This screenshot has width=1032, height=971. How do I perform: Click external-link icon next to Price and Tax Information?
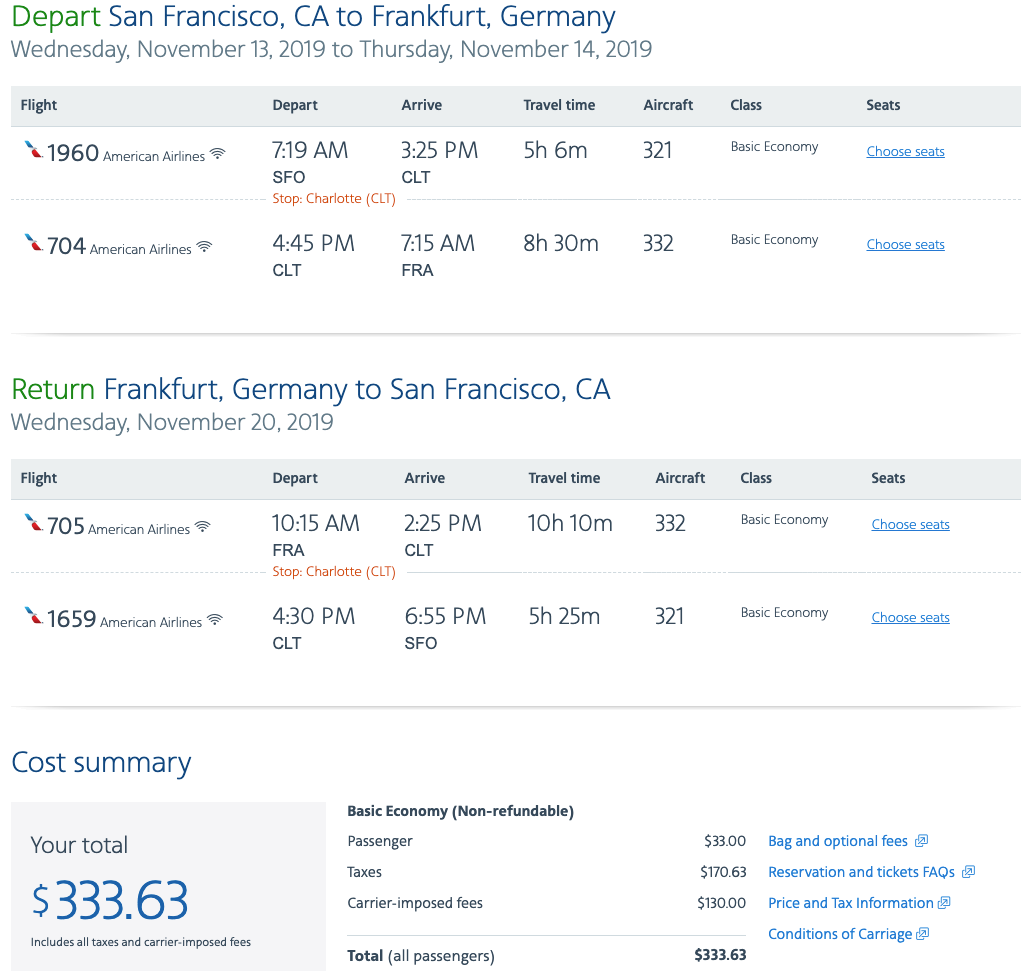(943, 903)
